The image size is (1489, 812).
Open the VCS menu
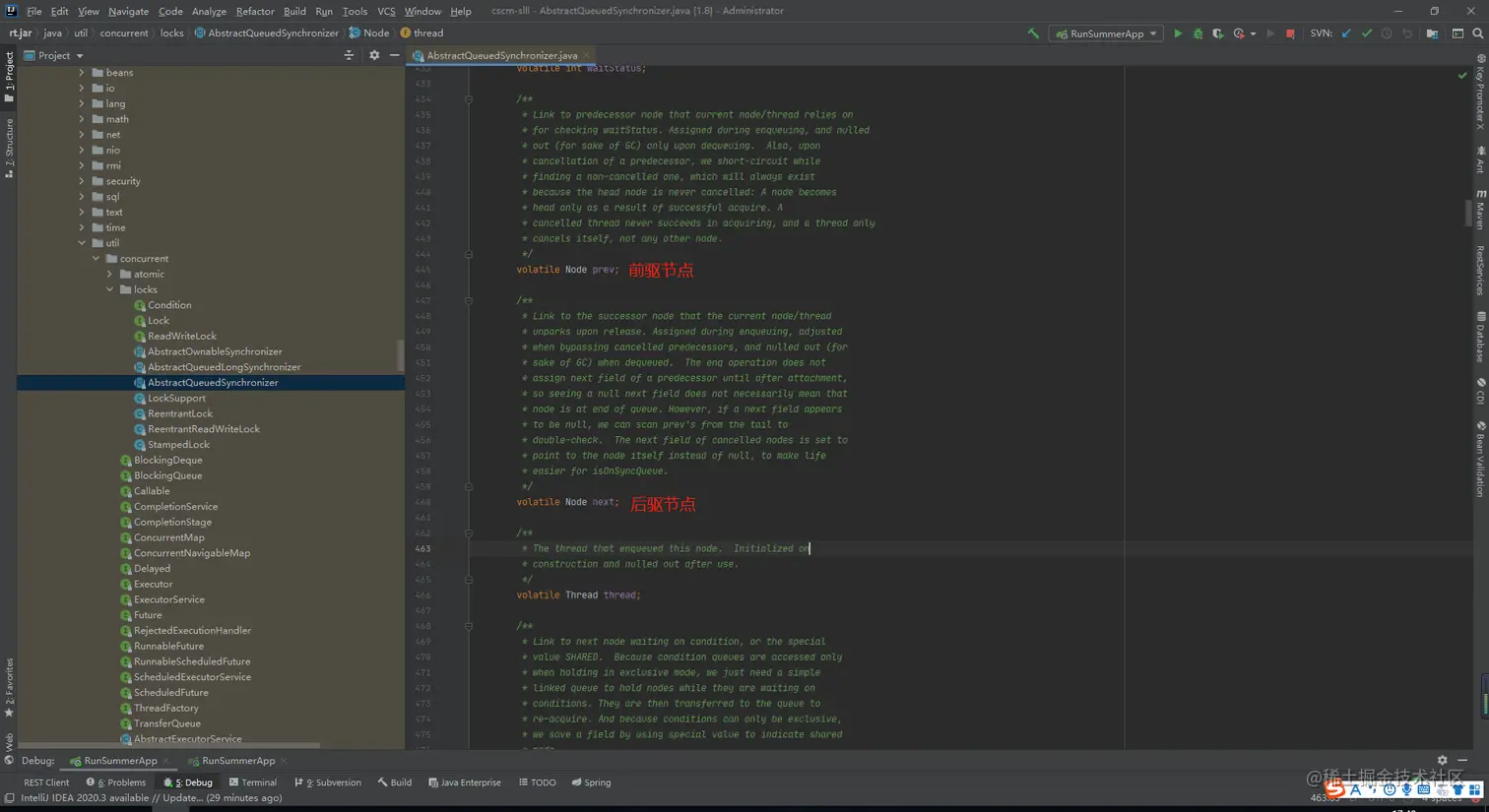click(386, 11)
